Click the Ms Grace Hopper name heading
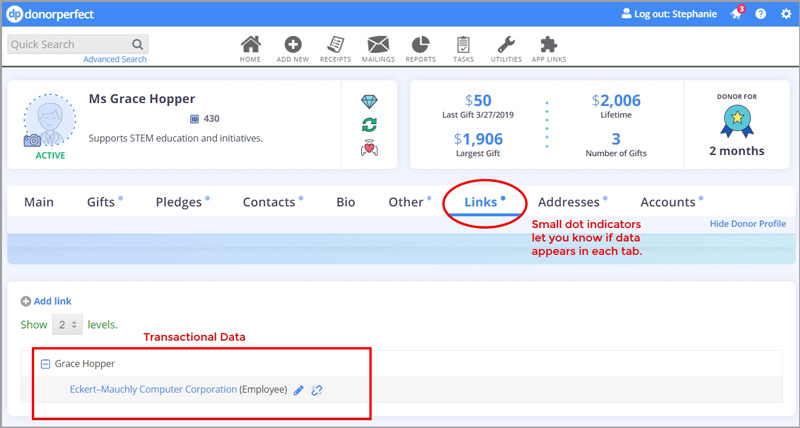Screen dimensions: 800x428 pyautogui.click(x=142, y=98)
